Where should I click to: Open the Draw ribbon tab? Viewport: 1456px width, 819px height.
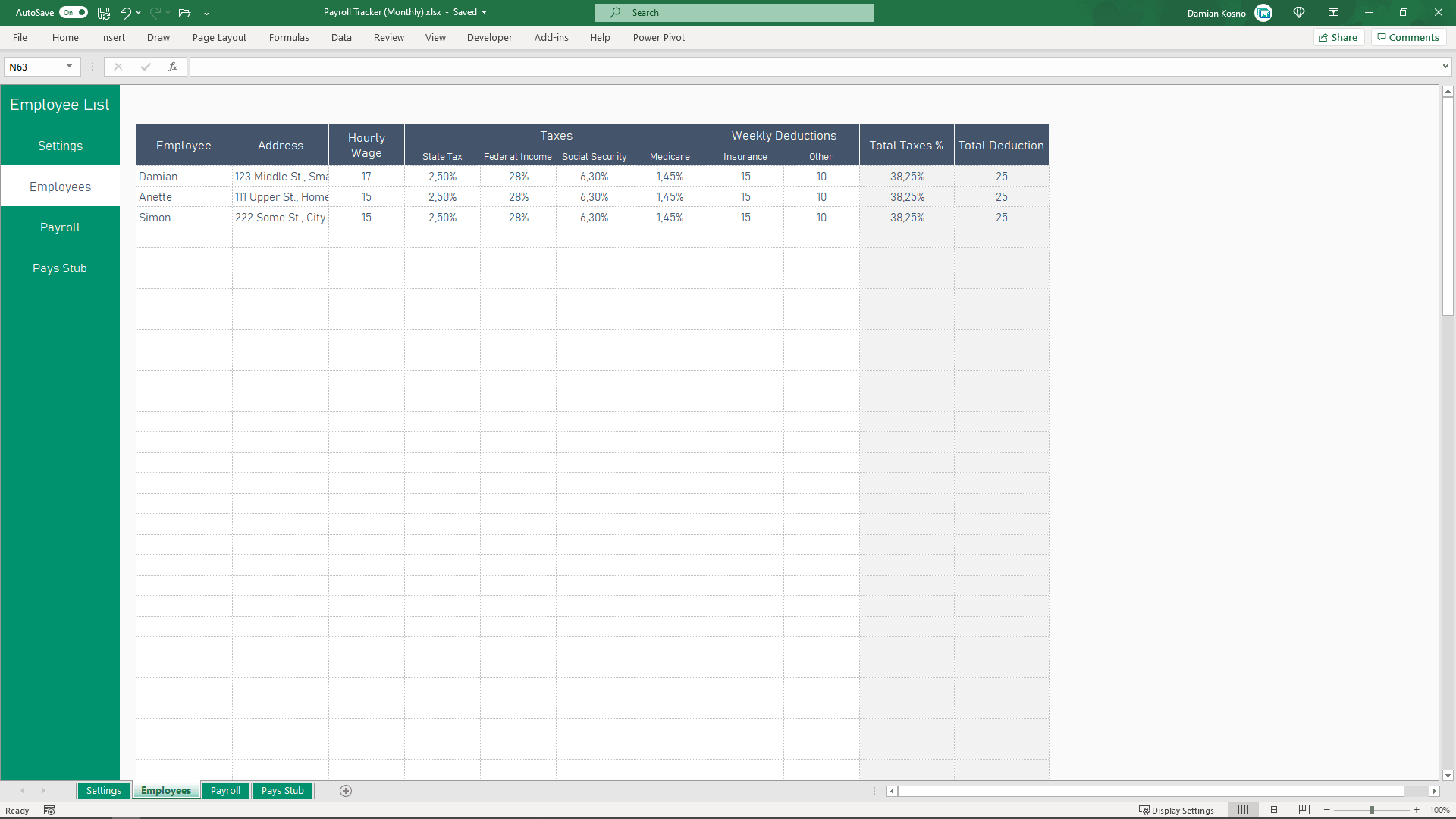tap(158, 37)
